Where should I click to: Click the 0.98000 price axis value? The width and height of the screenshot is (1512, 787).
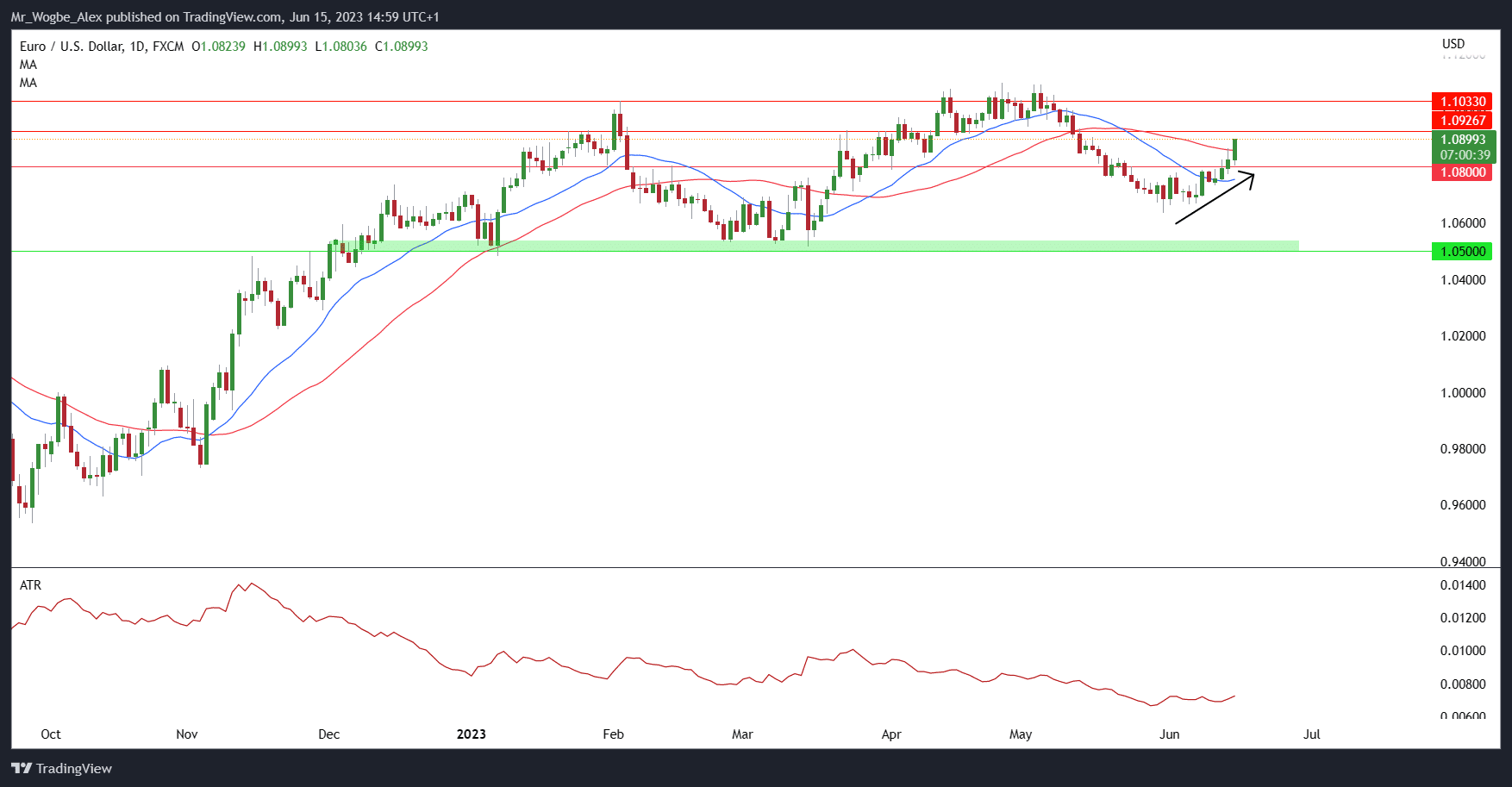(1463, 449)
